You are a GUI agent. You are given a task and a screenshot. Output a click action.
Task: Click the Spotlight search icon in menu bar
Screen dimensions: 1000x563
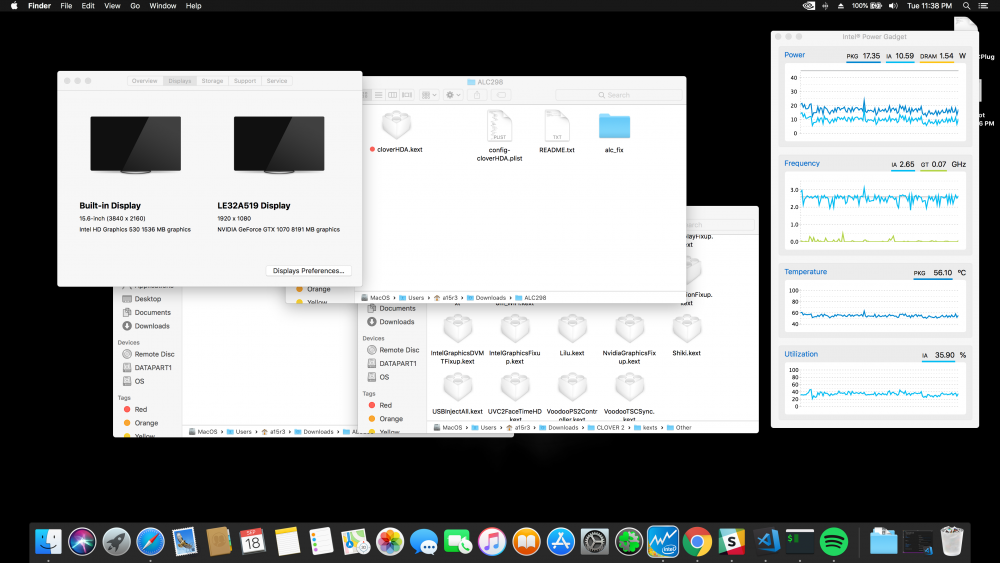click(x=966, y=6)
